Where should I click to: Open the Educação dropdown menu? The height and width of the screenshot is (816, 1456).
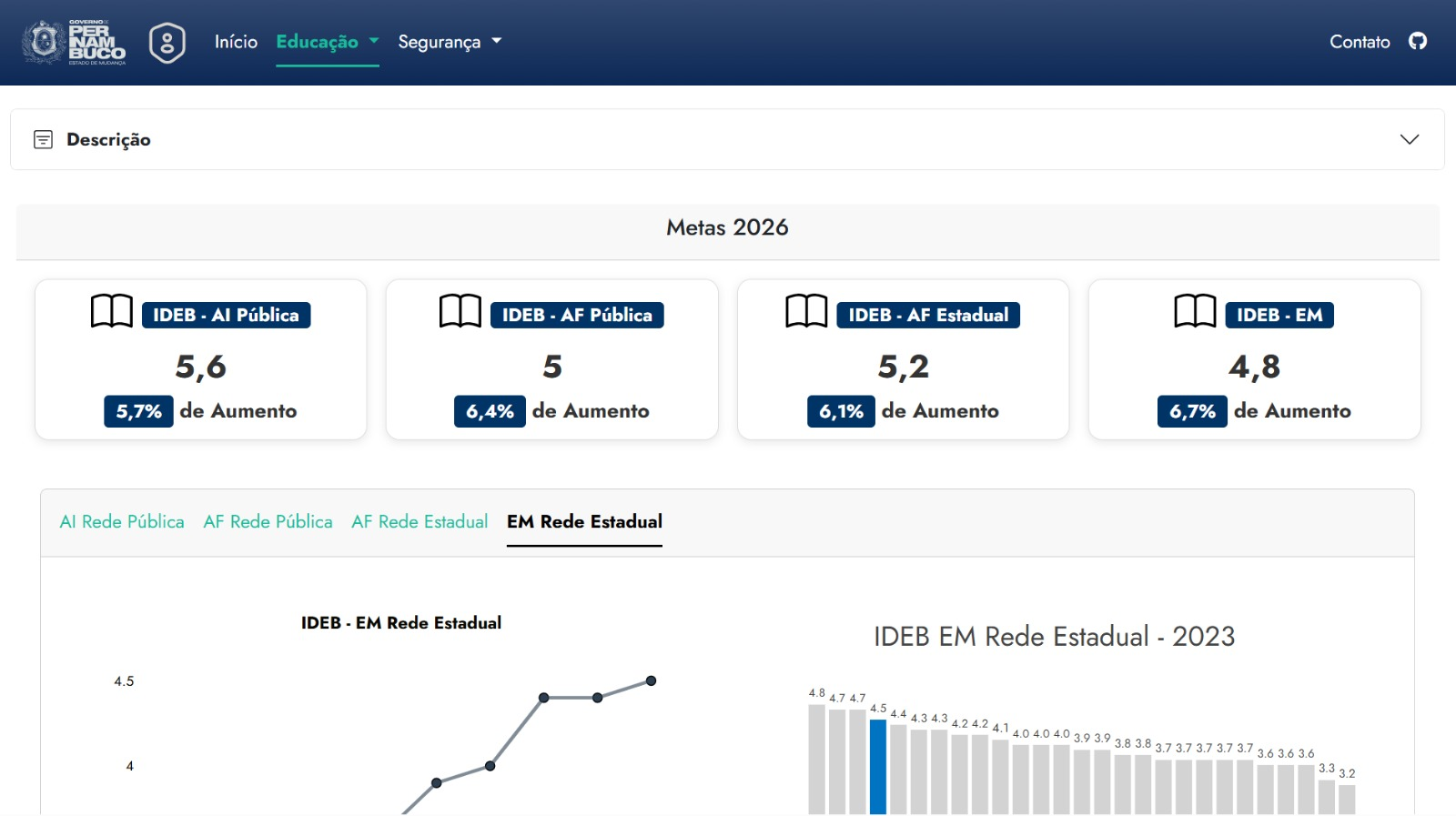coord(327,42)
